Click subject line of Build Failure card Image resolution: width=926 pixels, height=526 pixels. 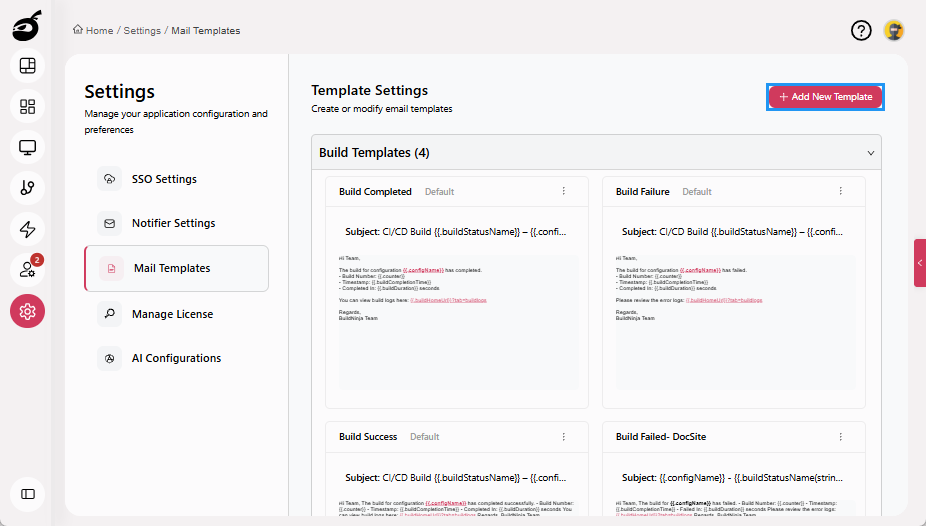tap(732, 232)
